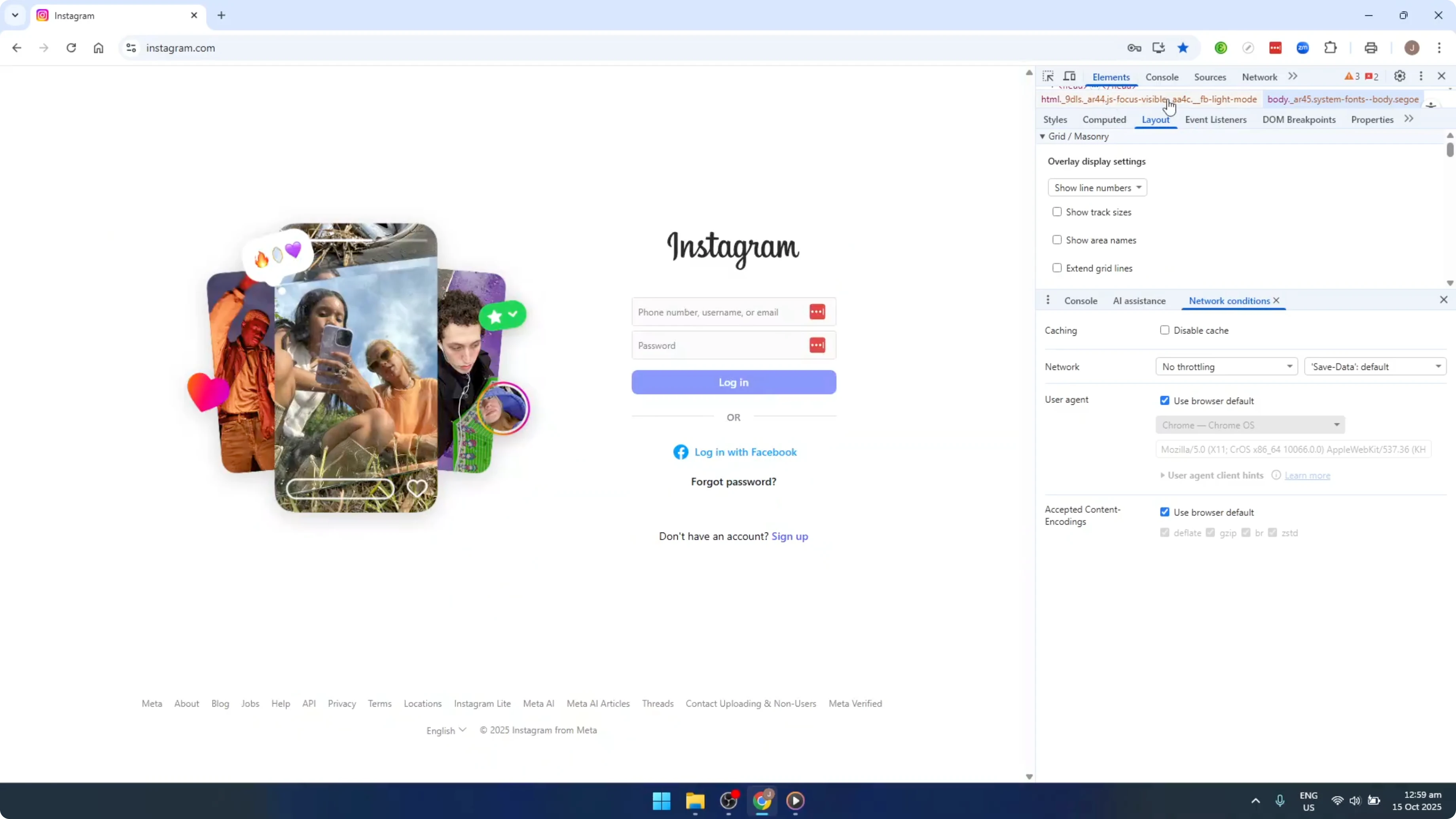Open the Computed styles tab
Screen dimensions: 1456x819
point(1104,119)
